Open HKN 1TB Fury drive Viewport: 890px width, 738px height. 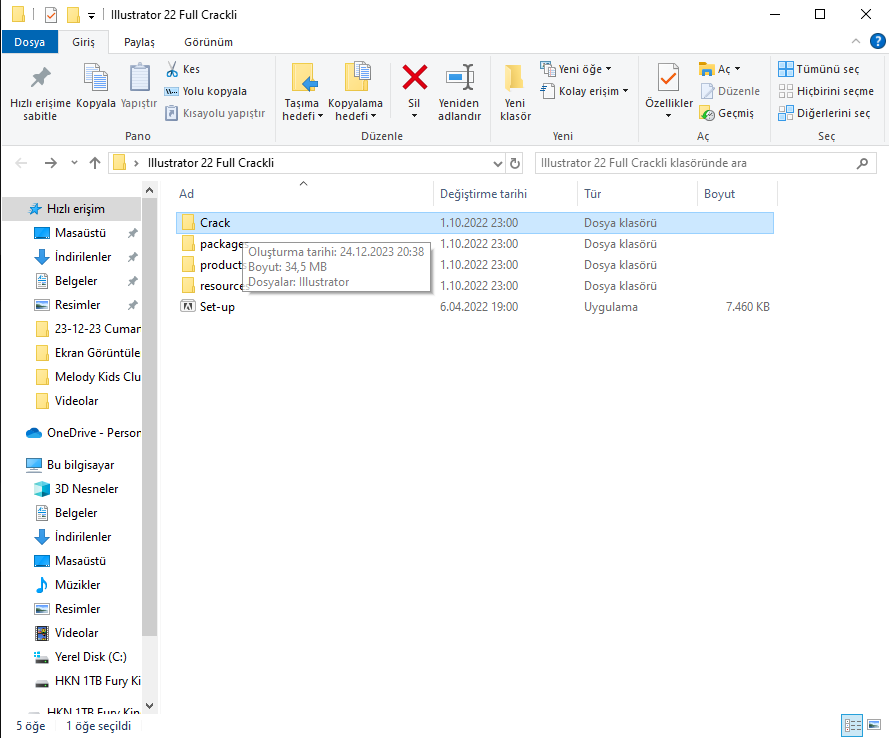tap(87, 681)
